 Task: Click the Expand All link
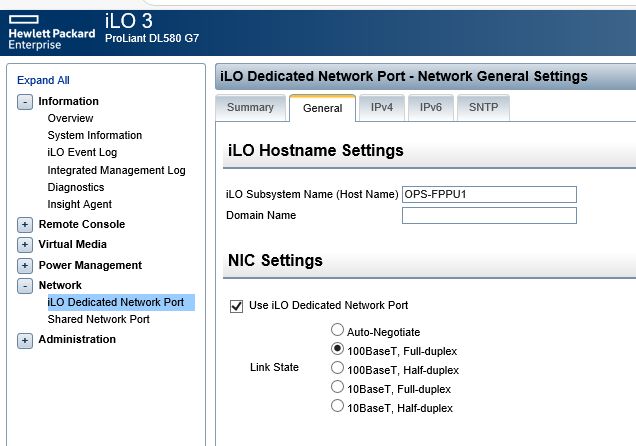43,80
